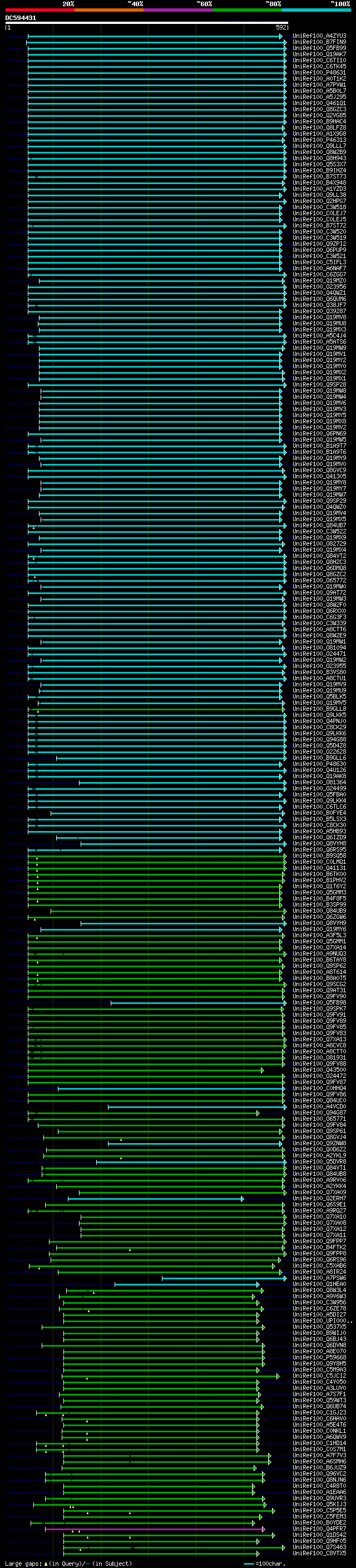Select hit label UniRef100_O23956

point(319,286)
